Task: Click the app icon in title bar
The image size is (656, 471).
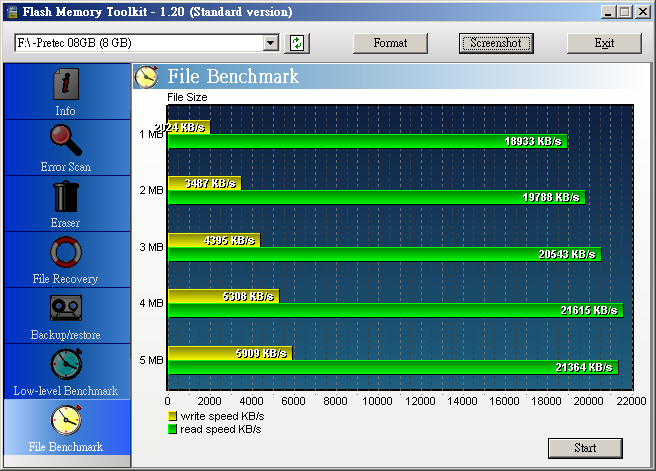Action: pos(12,12)
